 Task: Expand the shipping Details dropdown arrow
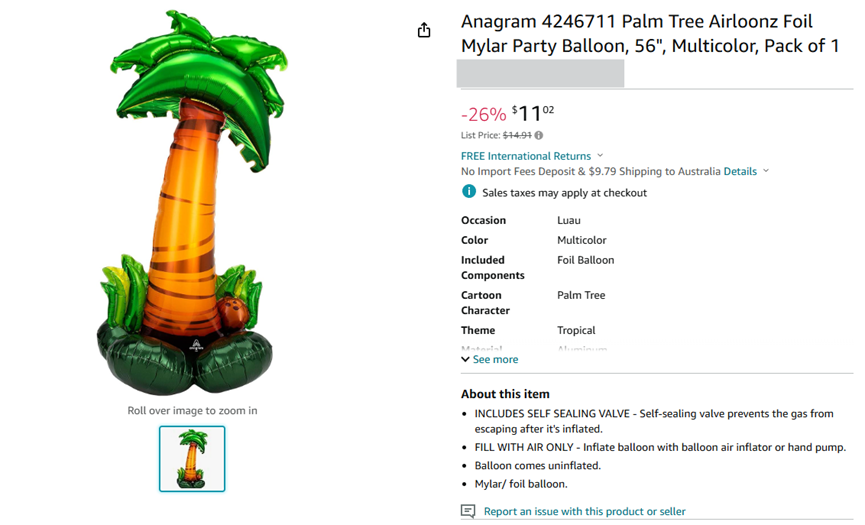tap(766, 171)
